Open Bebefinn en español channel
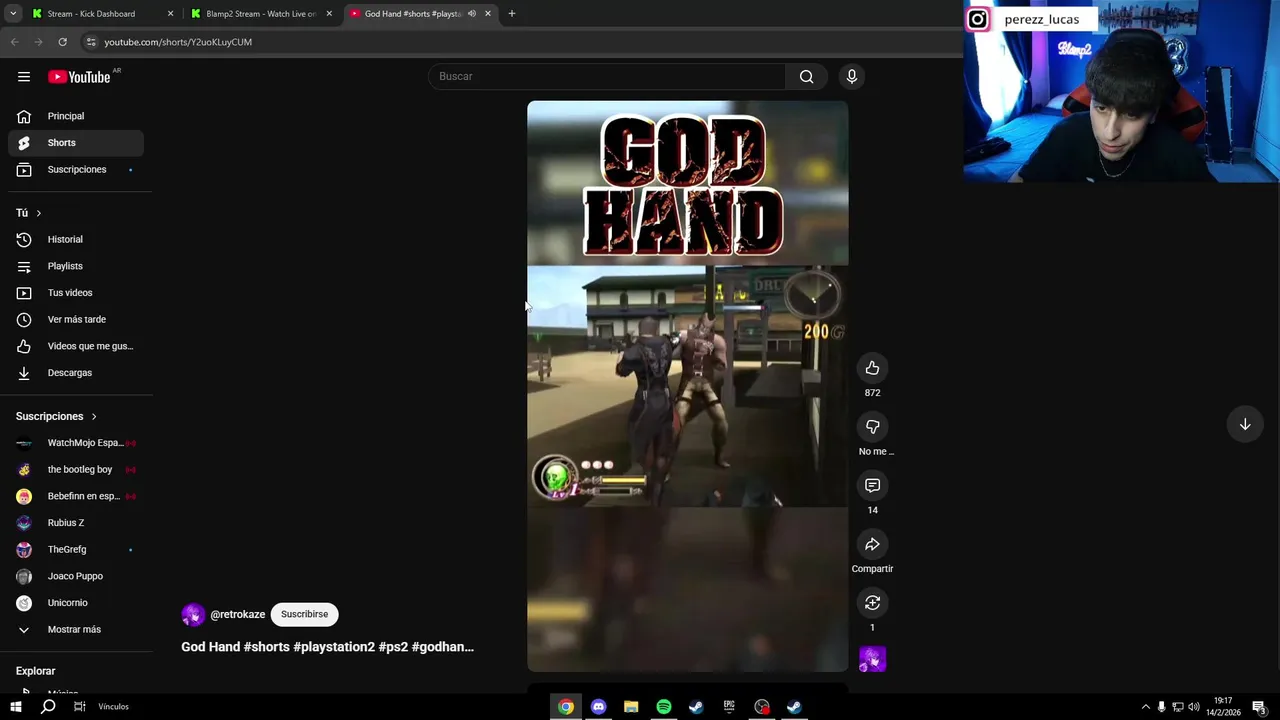The width and height of the screenshot is (1280, 720). (x=76, y=496)
